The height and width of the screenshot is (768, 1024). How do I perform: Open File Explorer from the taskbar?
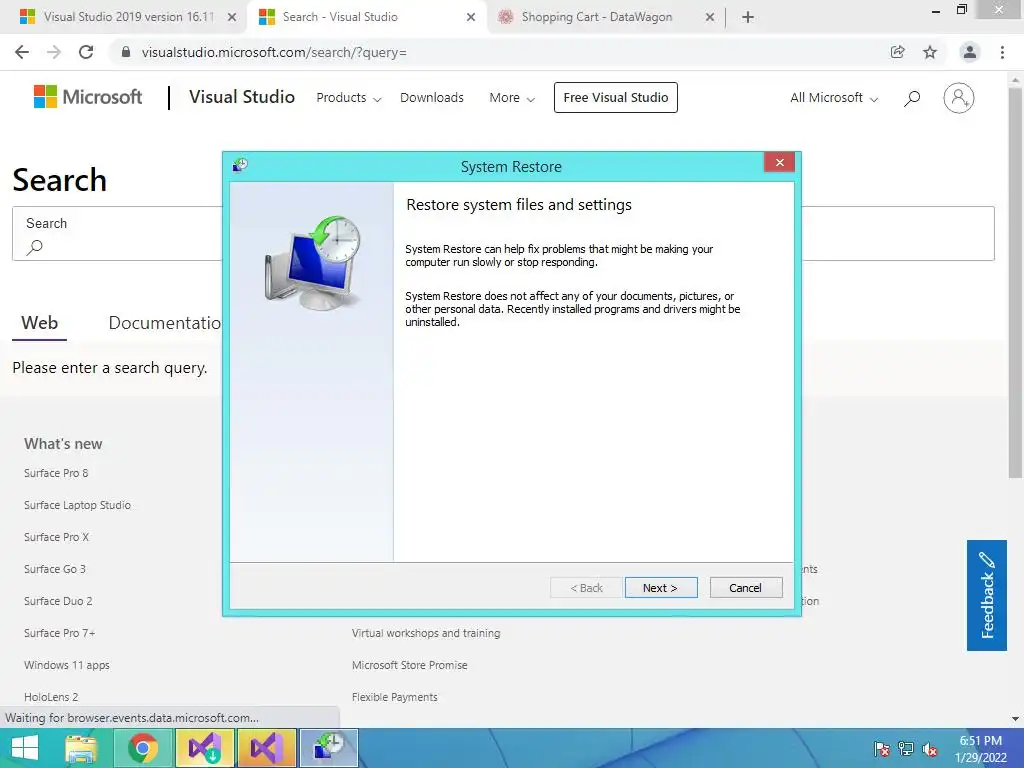pos(81,748)
